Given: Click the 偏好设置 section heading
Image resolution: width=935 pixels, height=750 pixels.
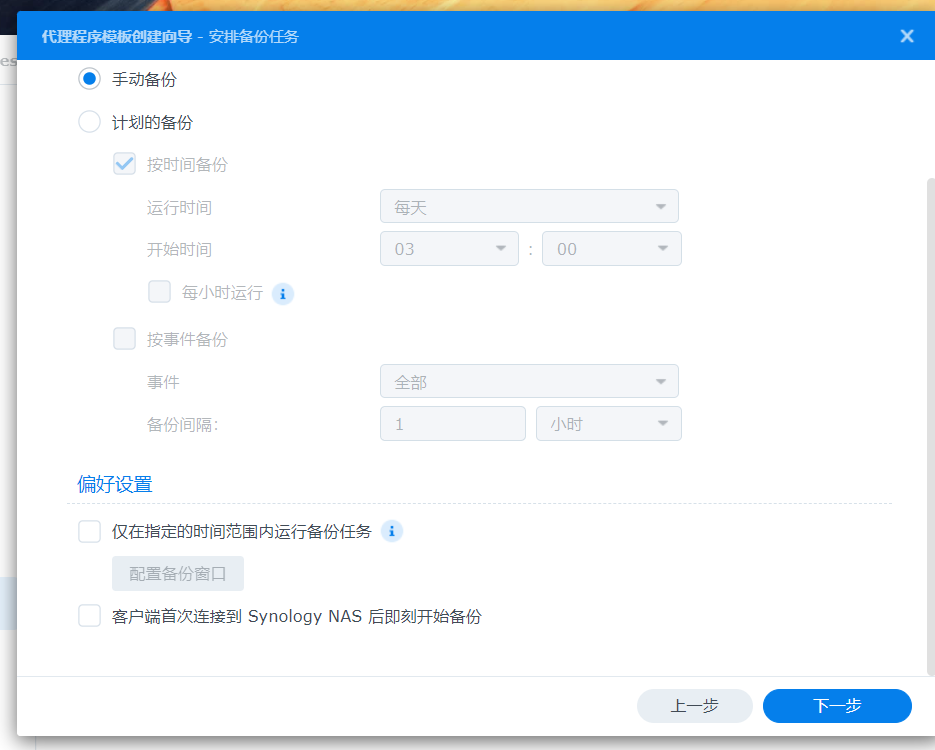Looking at the screenshot, I should (114, 484).
